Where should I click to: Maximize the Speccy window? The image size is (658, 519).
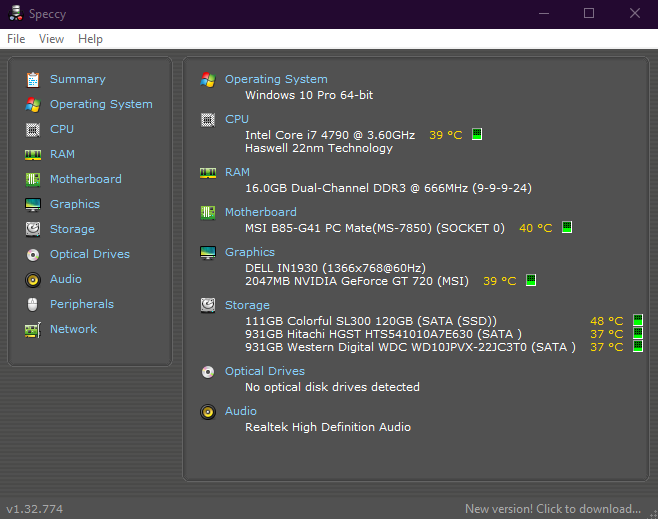tap(589, 13)
